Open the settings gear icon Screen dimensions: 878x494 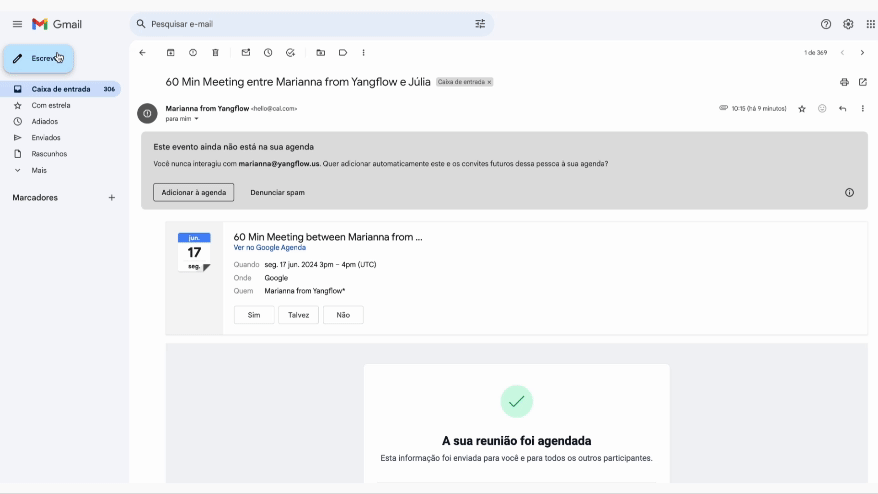coord(848,24)
